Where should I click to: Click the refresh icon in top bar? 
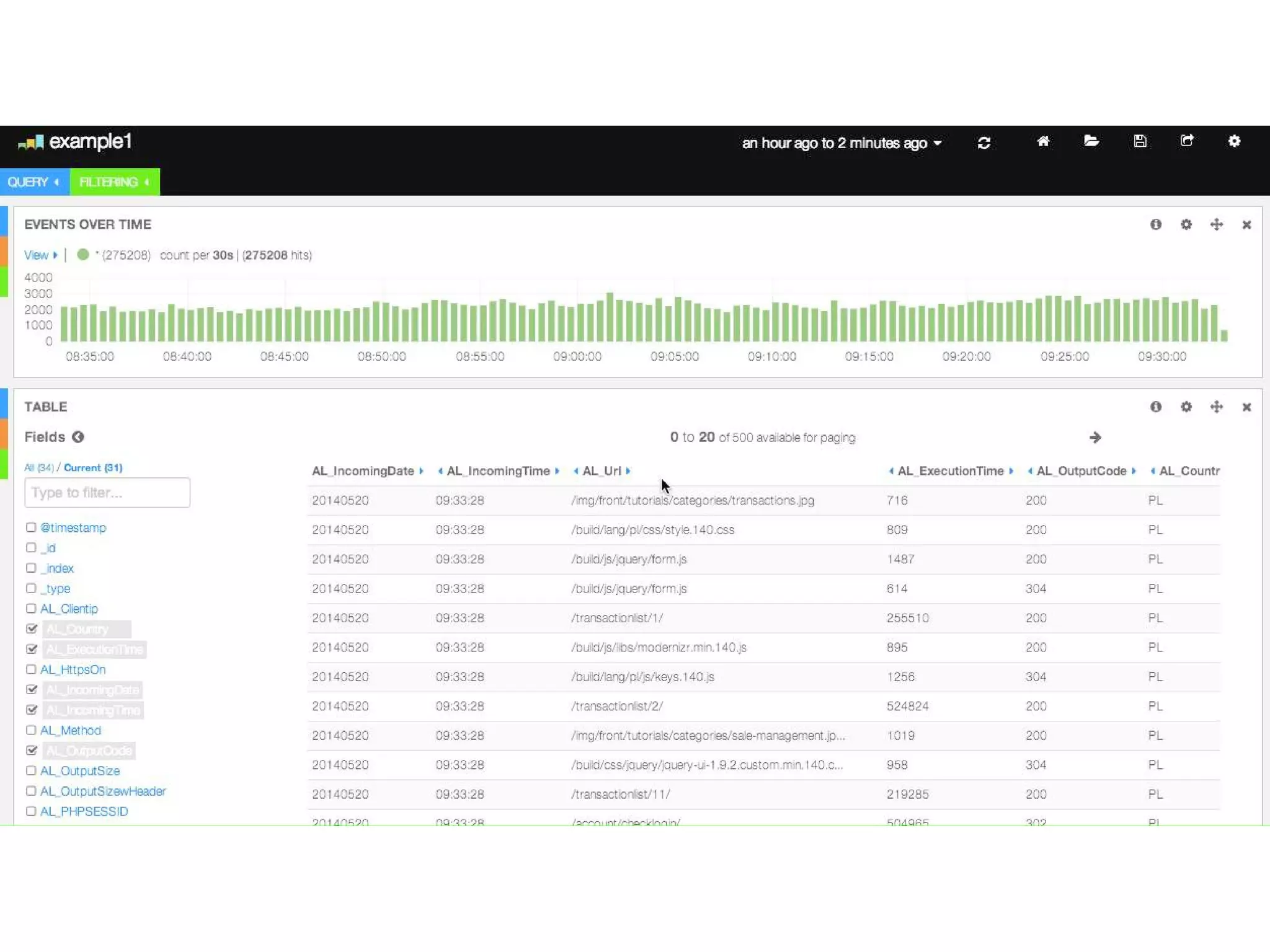point(984,143)
